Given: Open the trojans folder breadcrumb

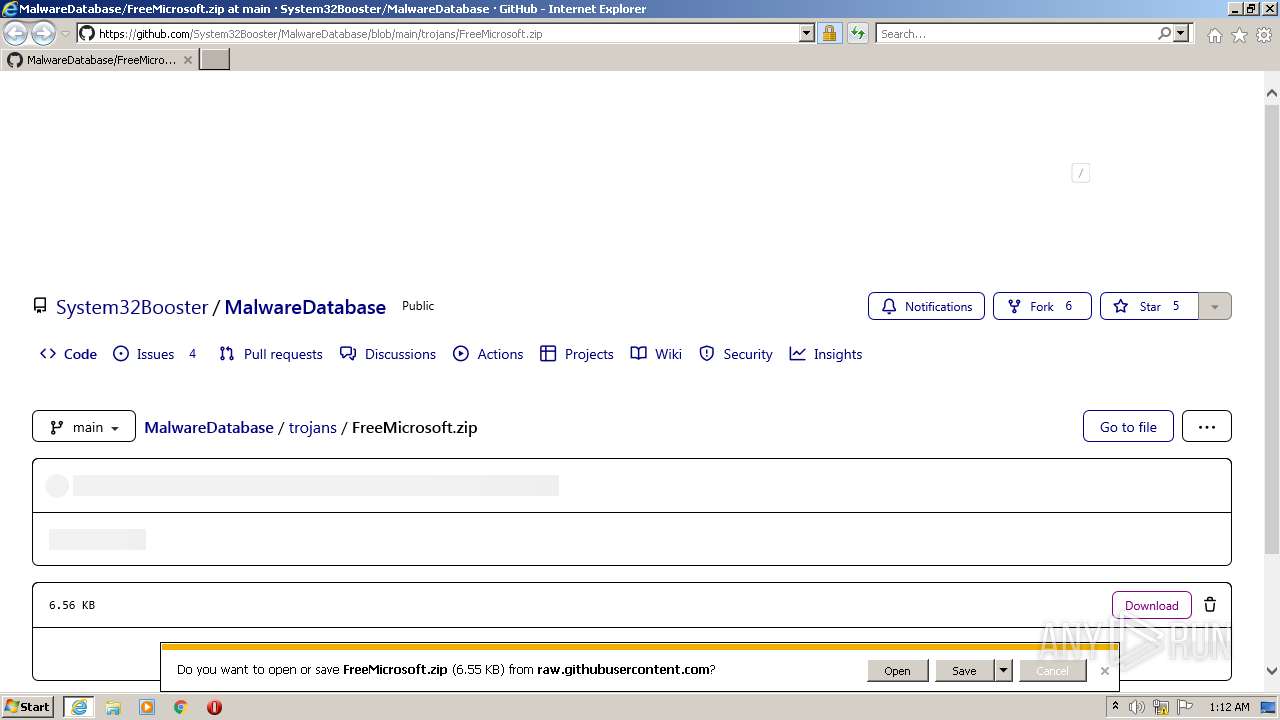Looking at the screenshot, I should [313, 427].
